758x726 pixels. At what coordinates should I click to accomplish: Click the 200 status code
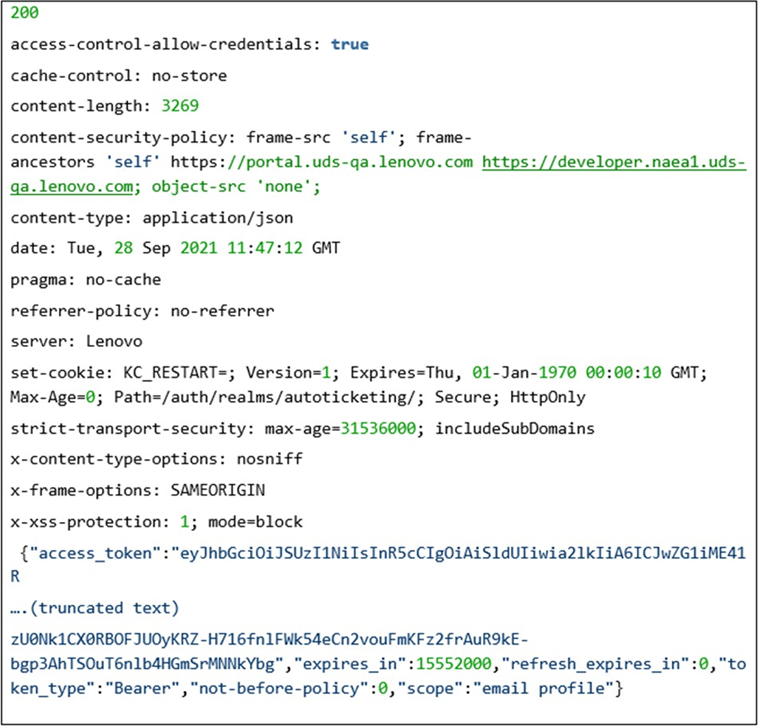point(25,13)
